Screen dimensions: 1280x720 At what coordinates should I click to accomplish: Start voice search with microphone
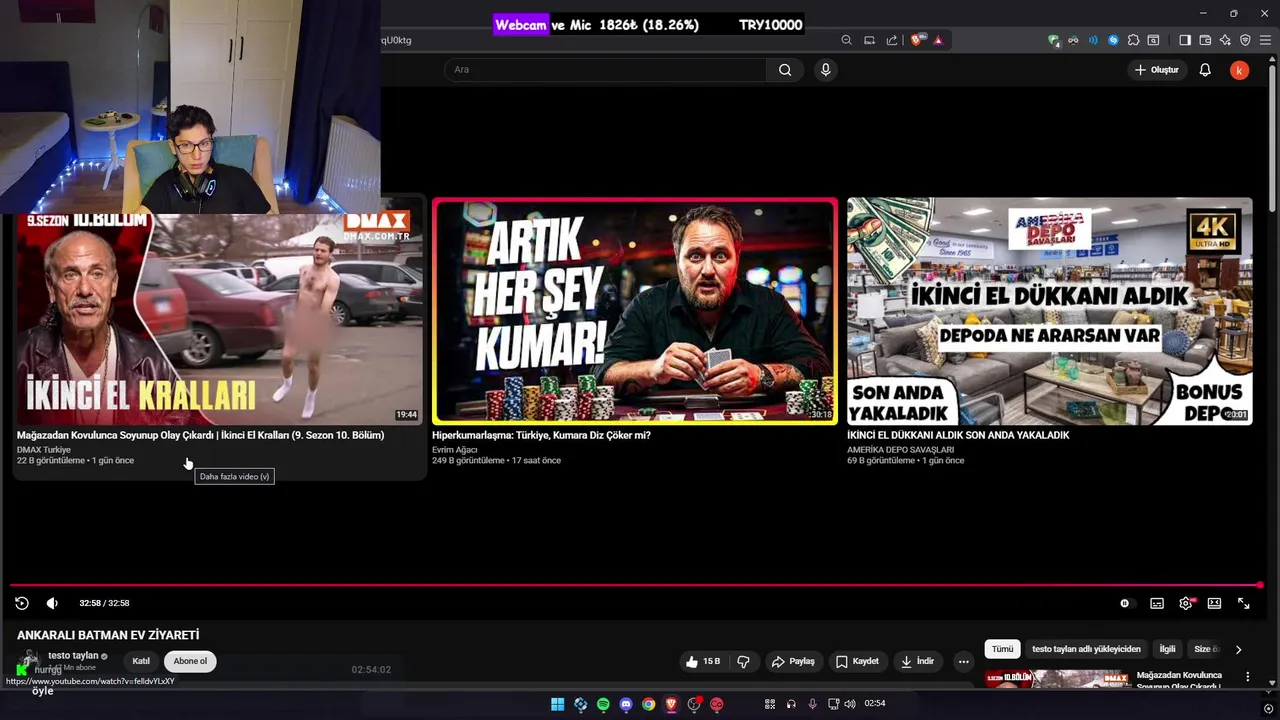point(825,70)
